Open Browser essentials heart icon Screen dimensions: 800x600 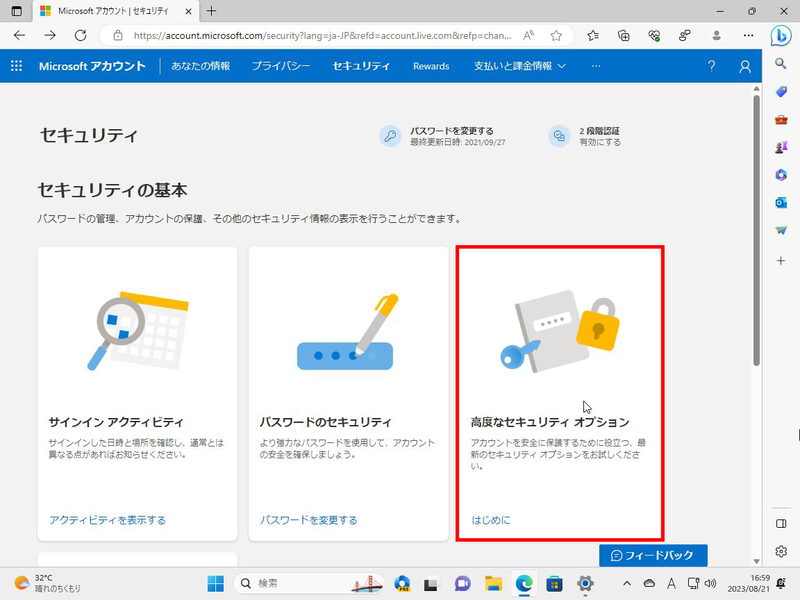(x=654, y=35)
